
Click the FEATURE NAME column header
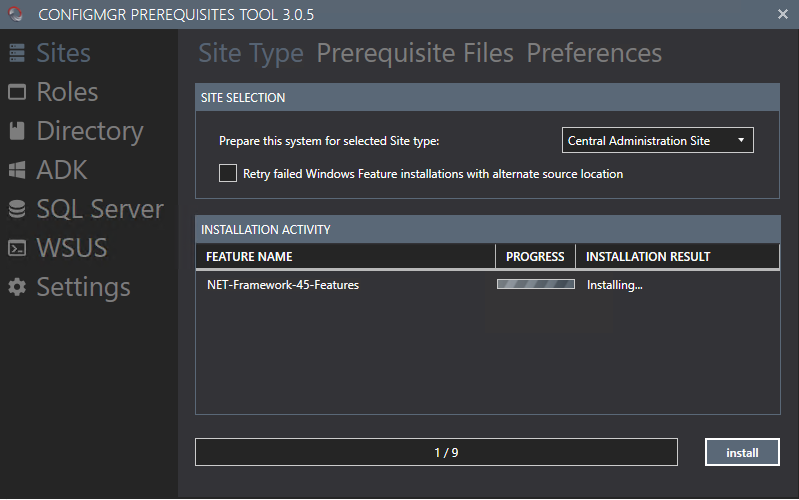[345, 256]
